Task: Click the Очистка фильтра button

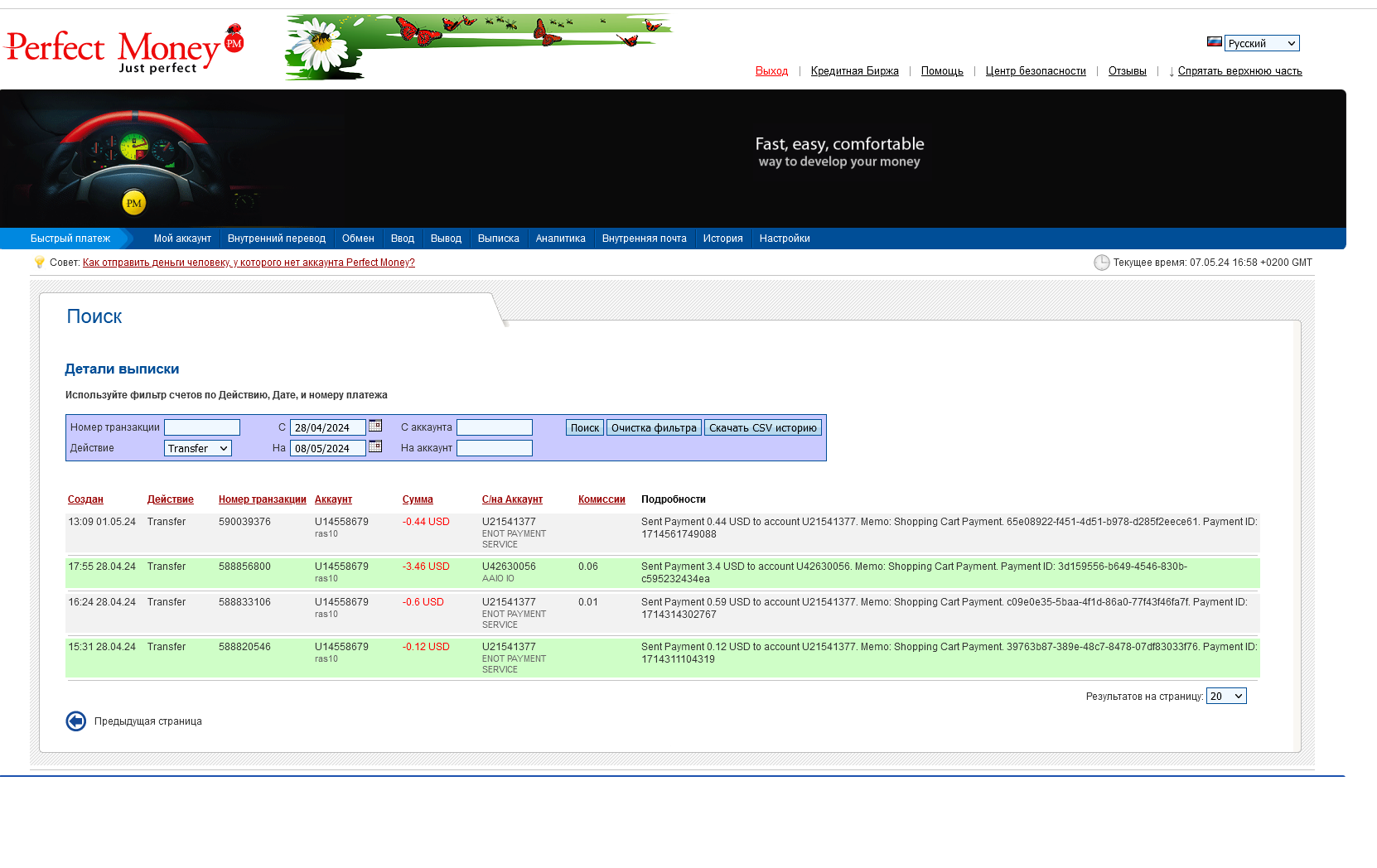Action: (x=654, y=427)
